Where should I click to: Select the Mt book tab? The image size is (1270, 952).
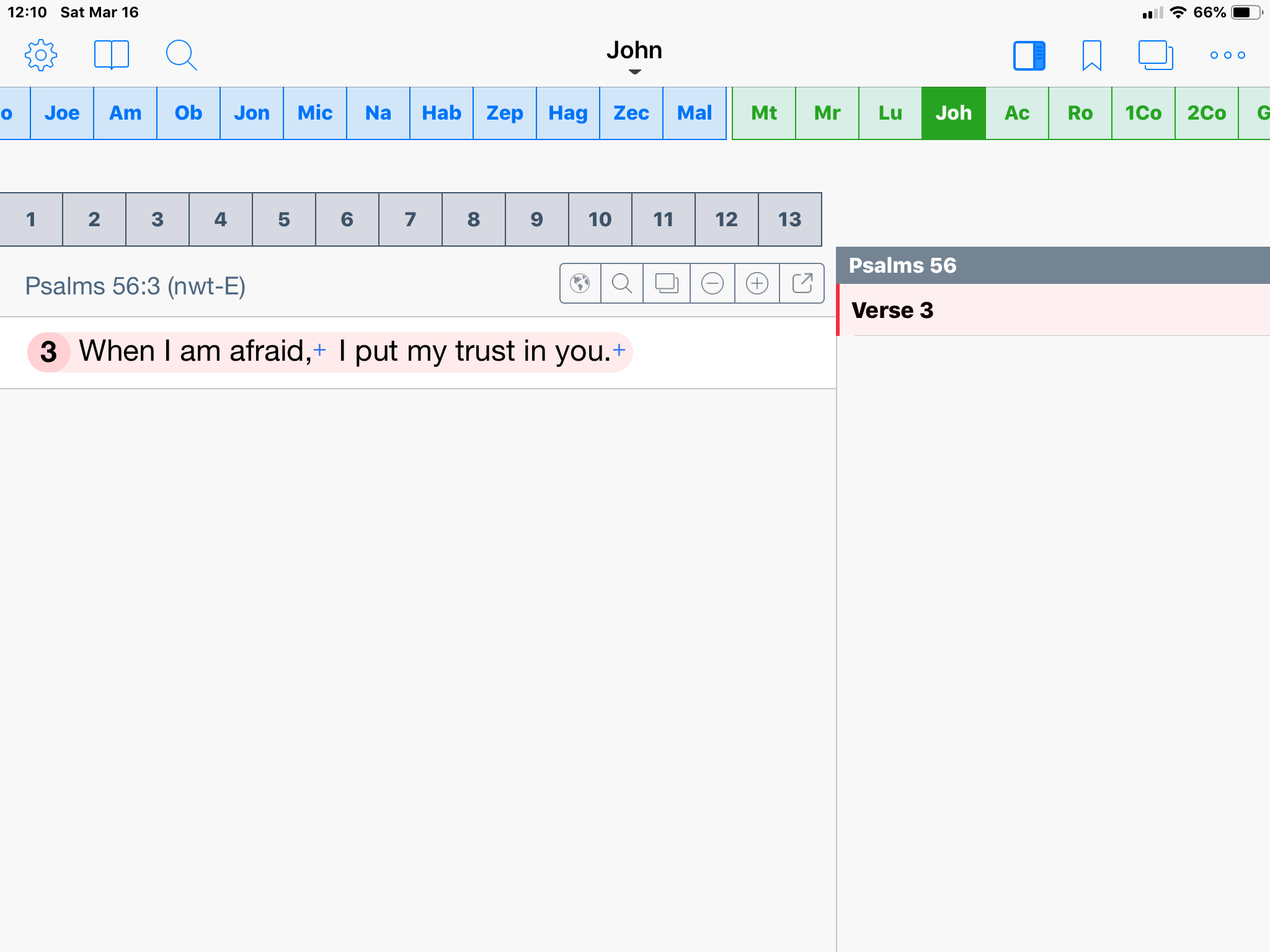[x=764, y=113]
